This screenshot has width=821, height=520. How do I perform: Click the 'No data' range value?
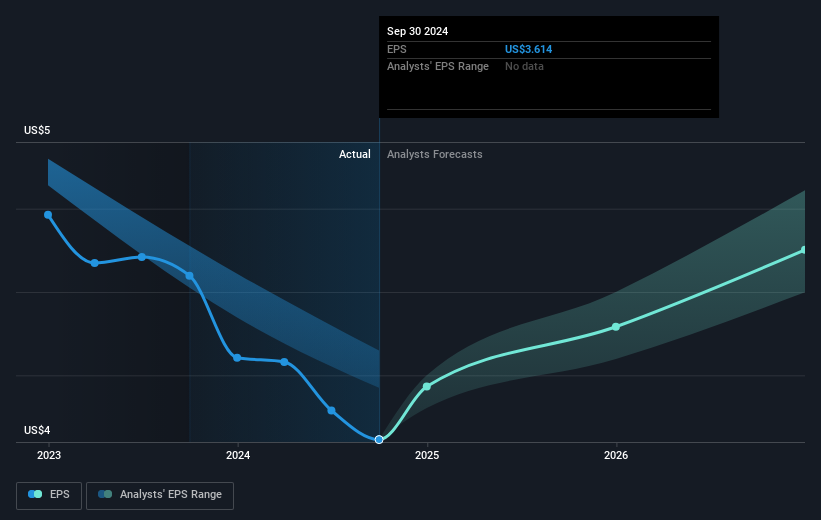[x=524, y=67]
